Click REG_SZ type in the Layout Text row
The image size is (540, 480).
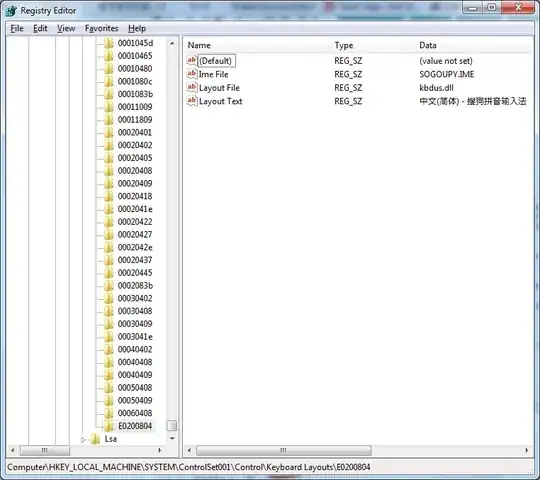(x=348, y=101)
